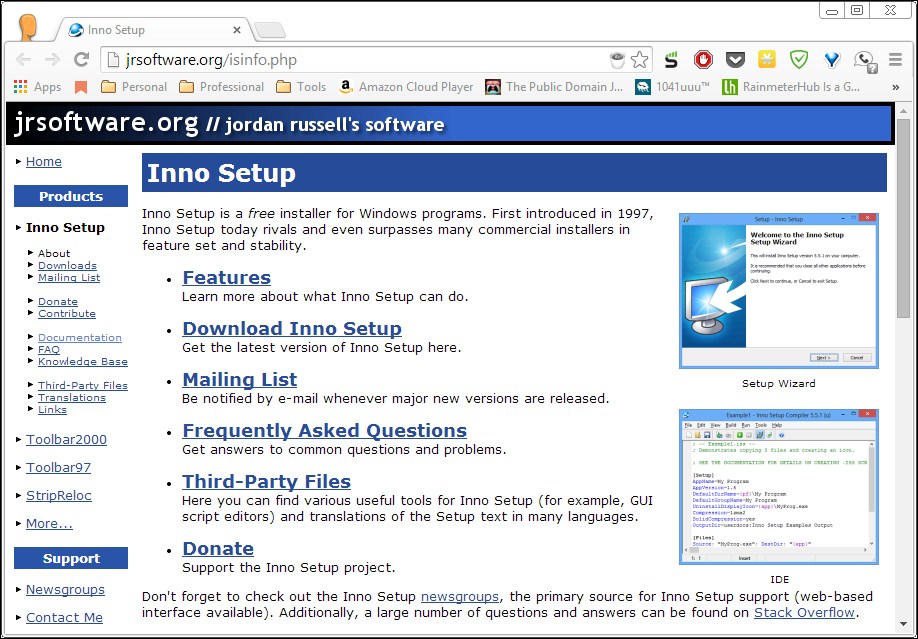Screen dimensions: 918x639
Task: Click the phone chat extension icon
Action: pos(864,60)
